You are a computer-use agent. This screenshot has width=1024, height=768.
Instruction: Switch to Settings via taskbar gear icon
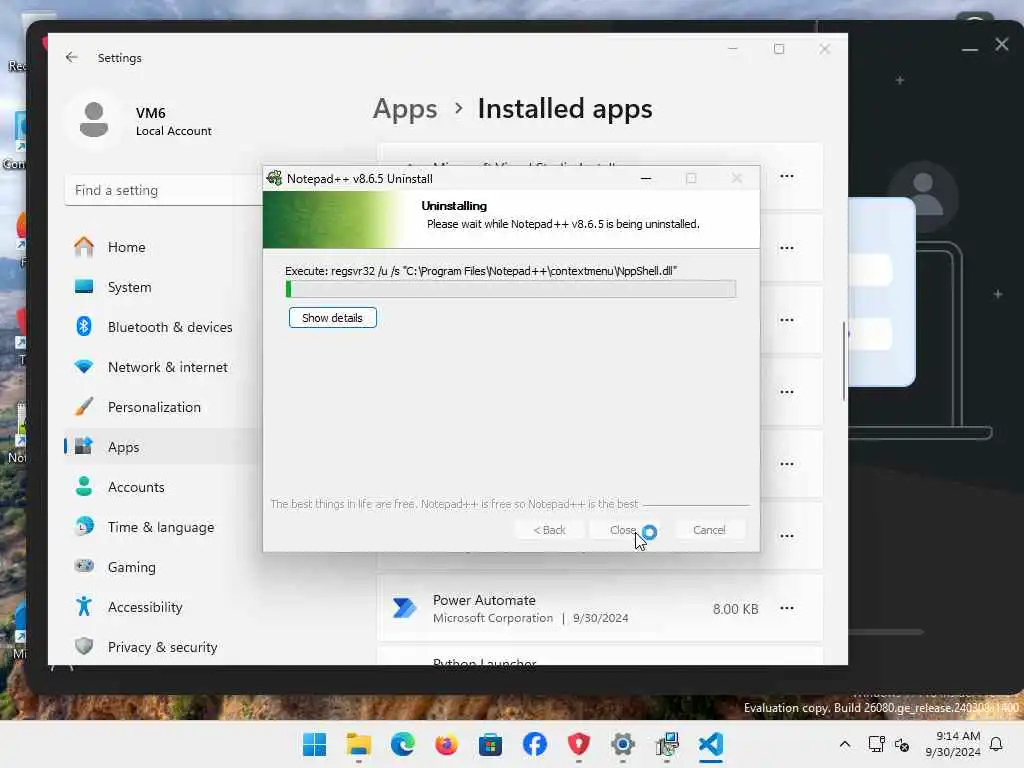pos(623,744)
